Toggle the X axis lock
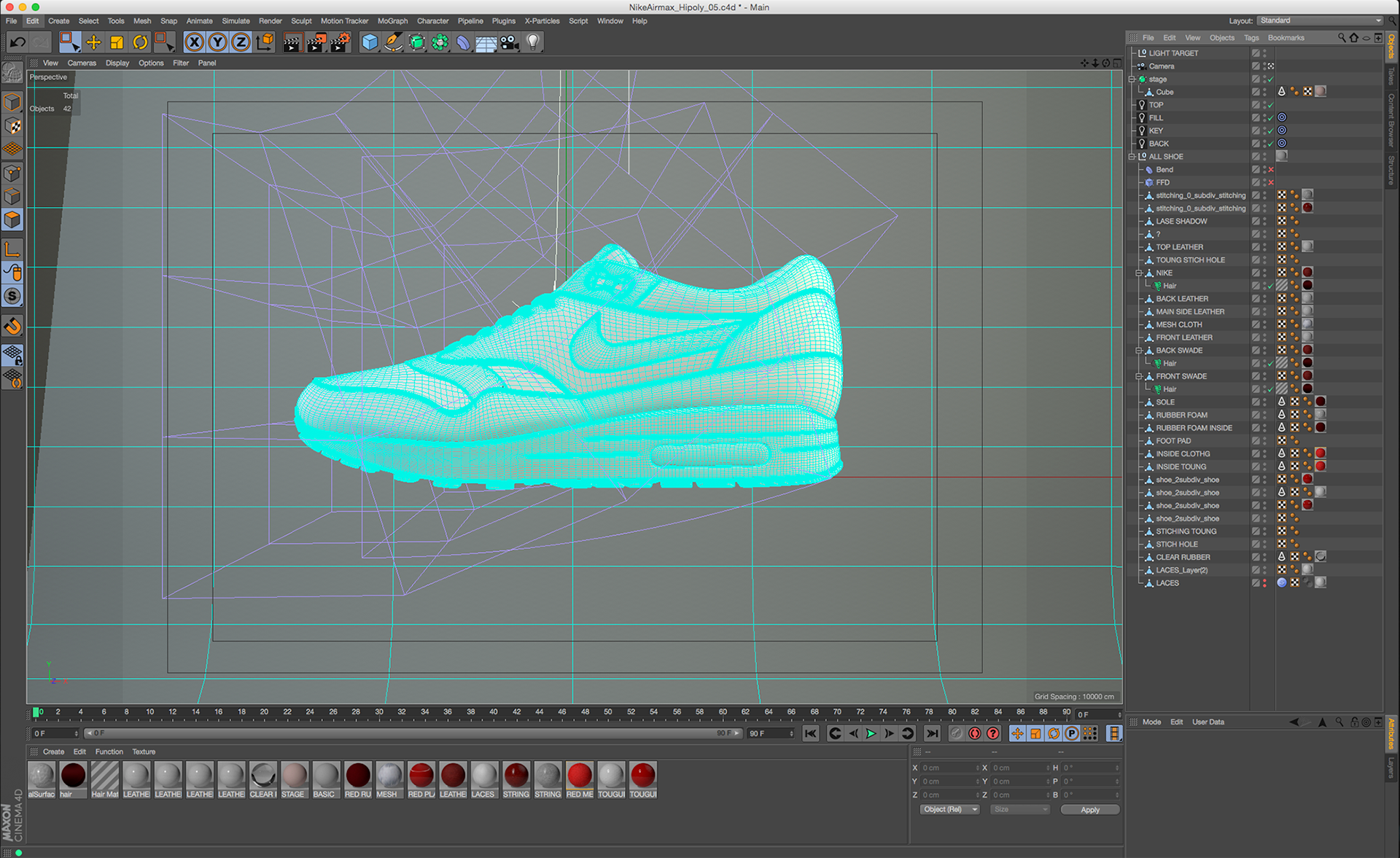1400x858 pixels. click(194, 42)
